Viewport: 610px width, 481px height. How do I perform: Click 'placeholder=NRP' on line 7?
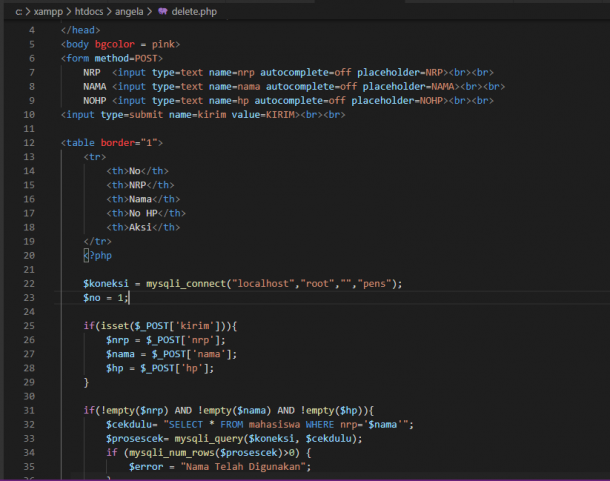point(400,72)
